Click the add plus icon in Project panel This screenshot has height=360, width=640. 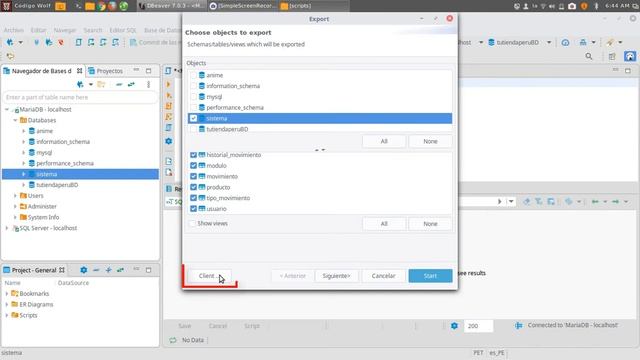(x=109, y=270)
